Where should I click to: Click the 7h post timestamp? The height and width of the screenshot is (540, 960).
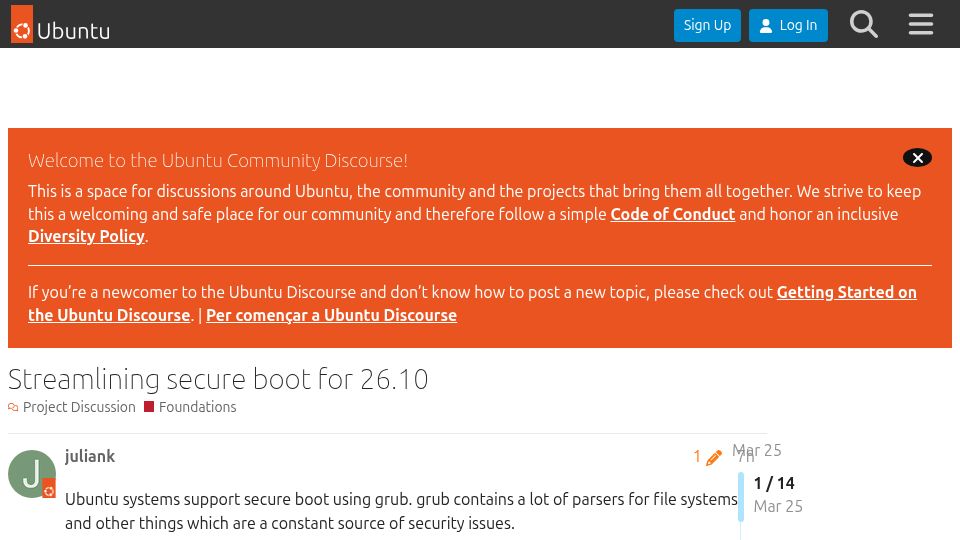click(746, 459)
